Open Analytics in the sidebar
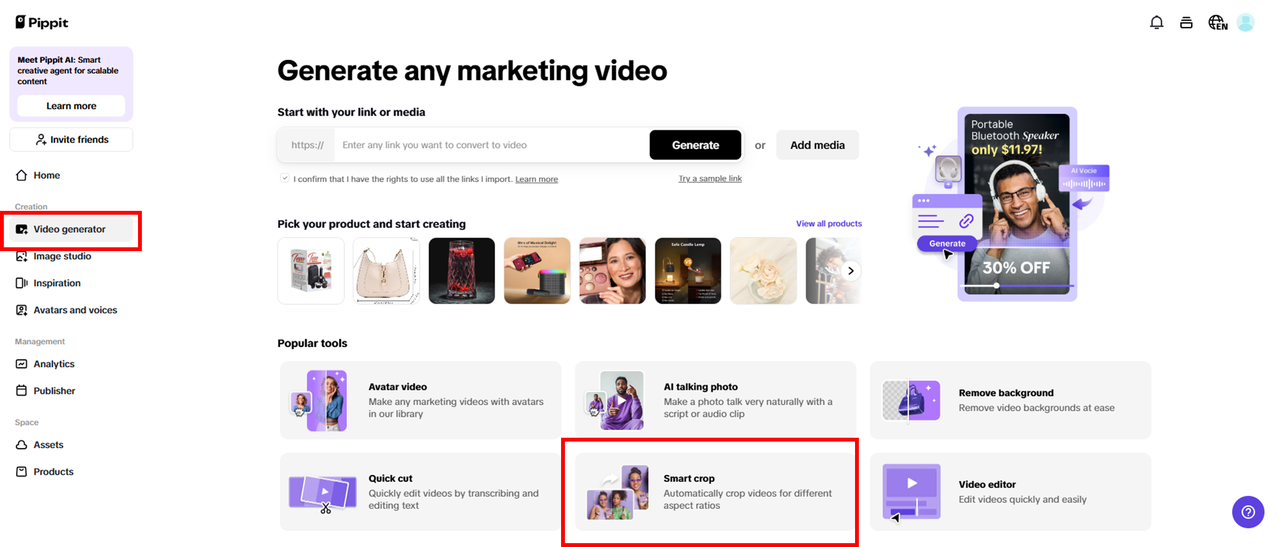This screenshot has width=1280, height=547. point(71,364)
